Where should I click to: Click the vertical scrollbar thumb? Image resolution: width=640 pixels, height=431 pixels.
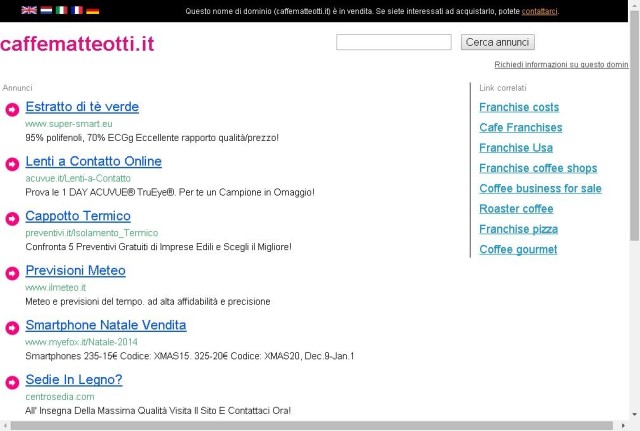pyautogui.click(x=634, y=127)
